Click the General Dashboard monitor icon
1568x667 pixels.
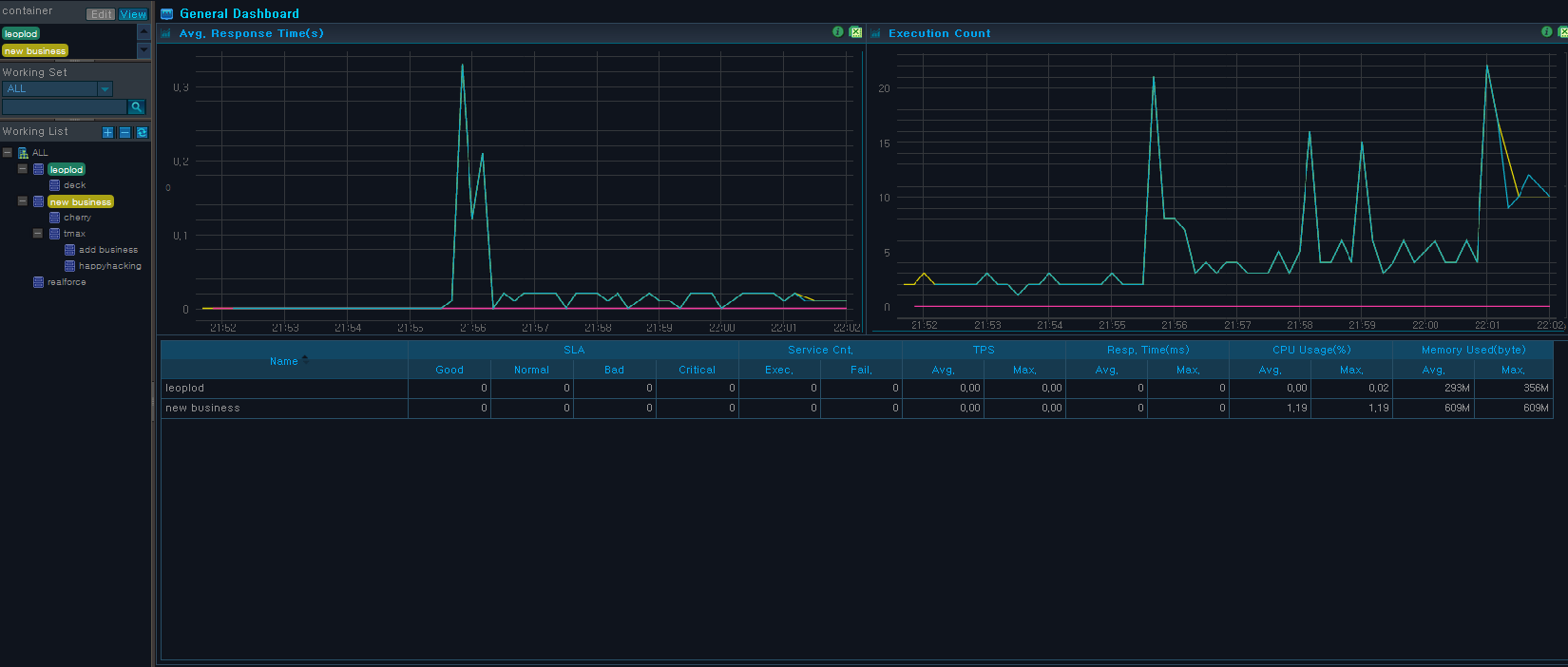point(166,14)
